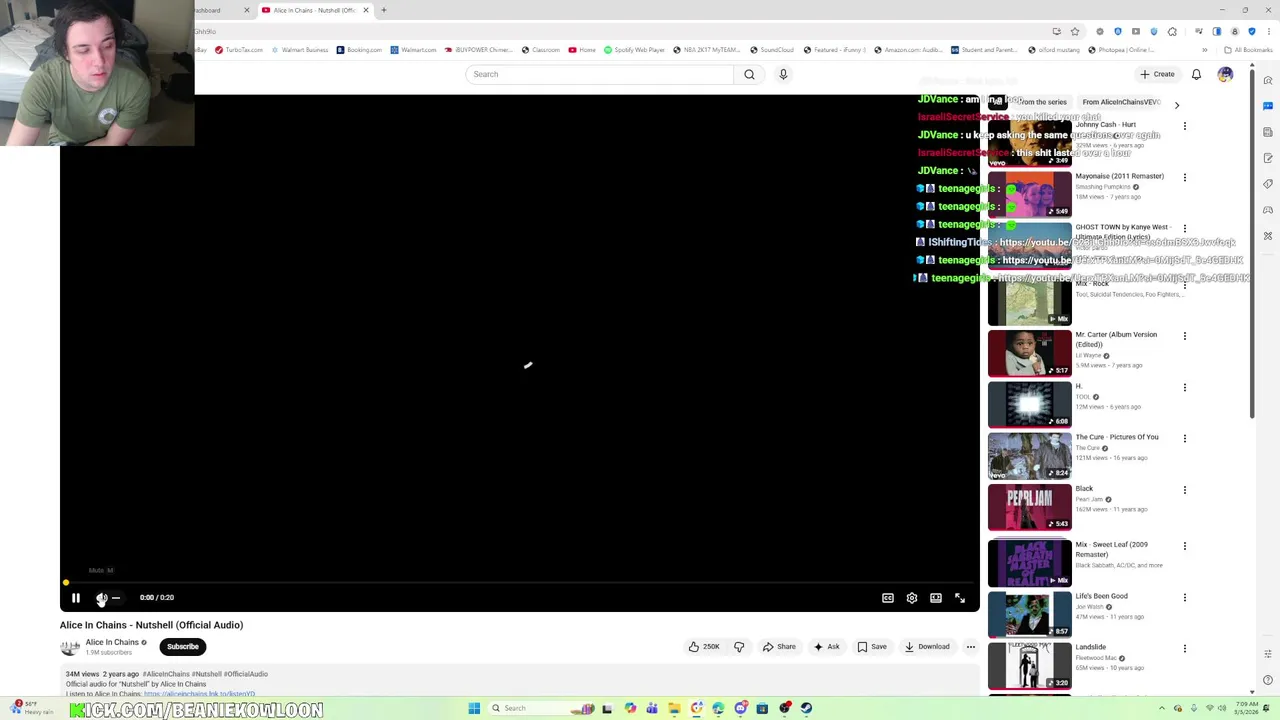1280x720 pixels.
Task: Play the Pearl Jam Black thumbnail
Action: pyautogui.click(x=1029, y=507)
